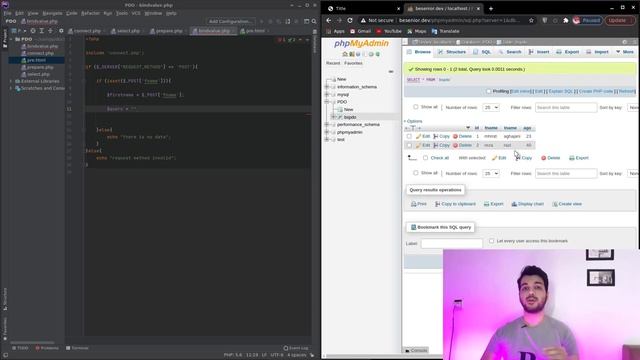This screenshot has width=640, height=360.
Task: Toggle lower Show all checkbox
Action: pos(416,173)
